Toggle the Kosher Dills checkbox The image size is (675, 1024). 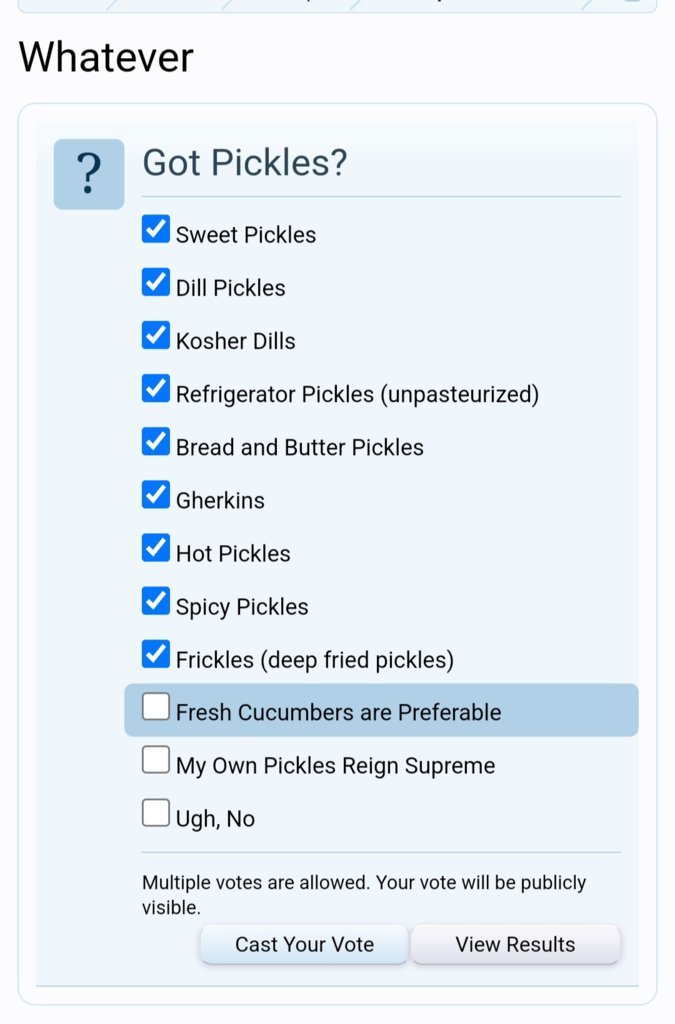(x=155, y=335)
